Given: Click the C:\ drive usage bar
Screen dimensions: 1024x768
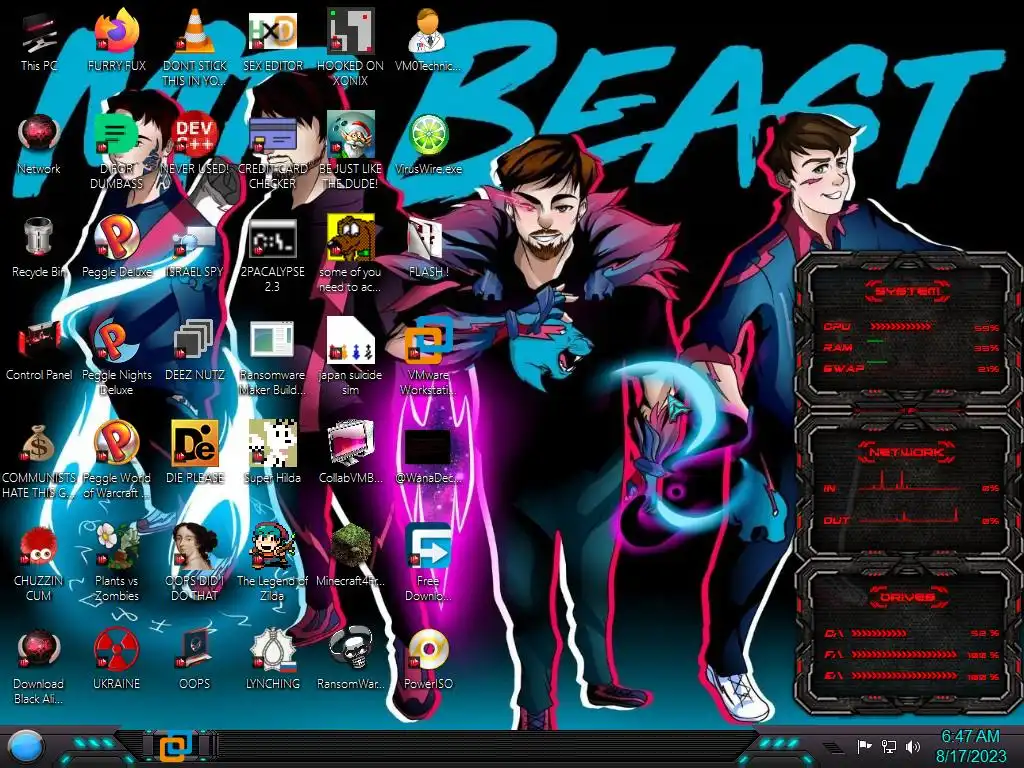Looking at the screenshot, I should (878, 633).
